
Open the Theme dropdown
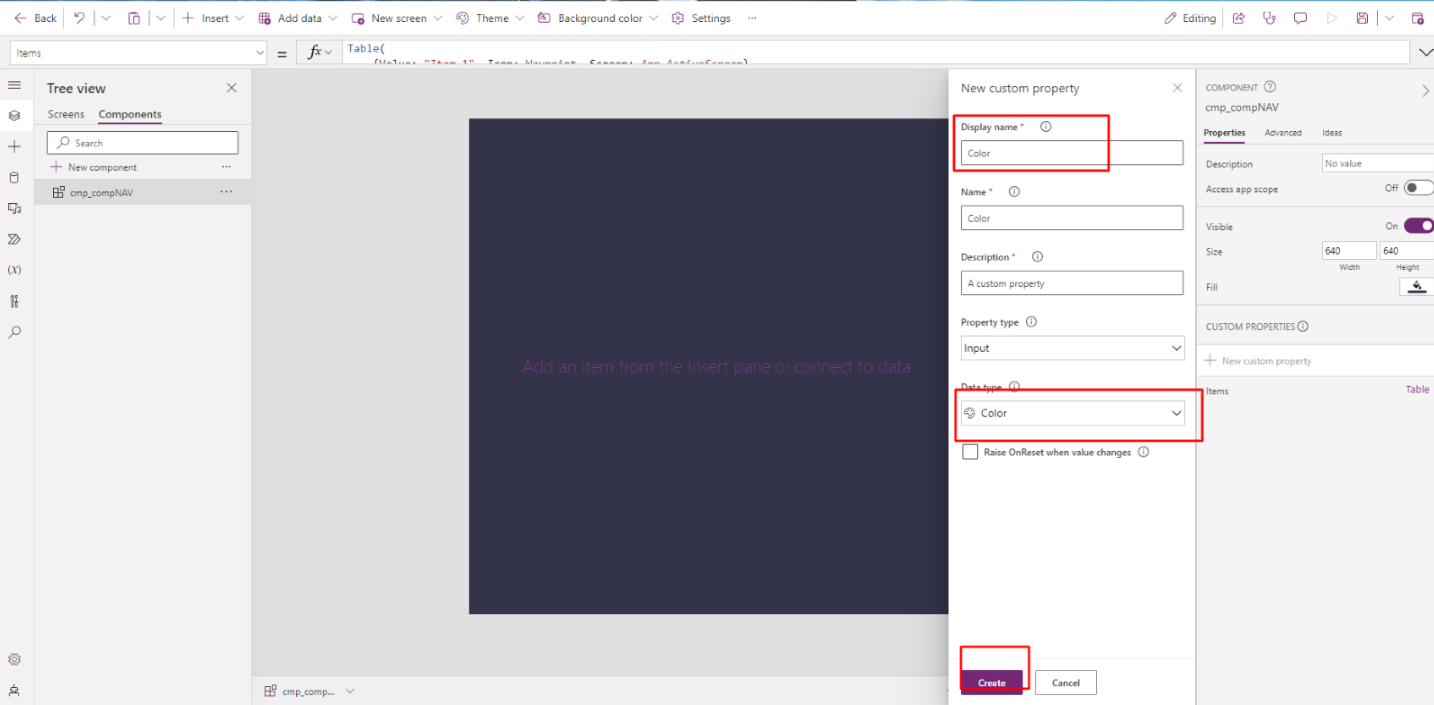pyautogui.click(x=489, y=17)
